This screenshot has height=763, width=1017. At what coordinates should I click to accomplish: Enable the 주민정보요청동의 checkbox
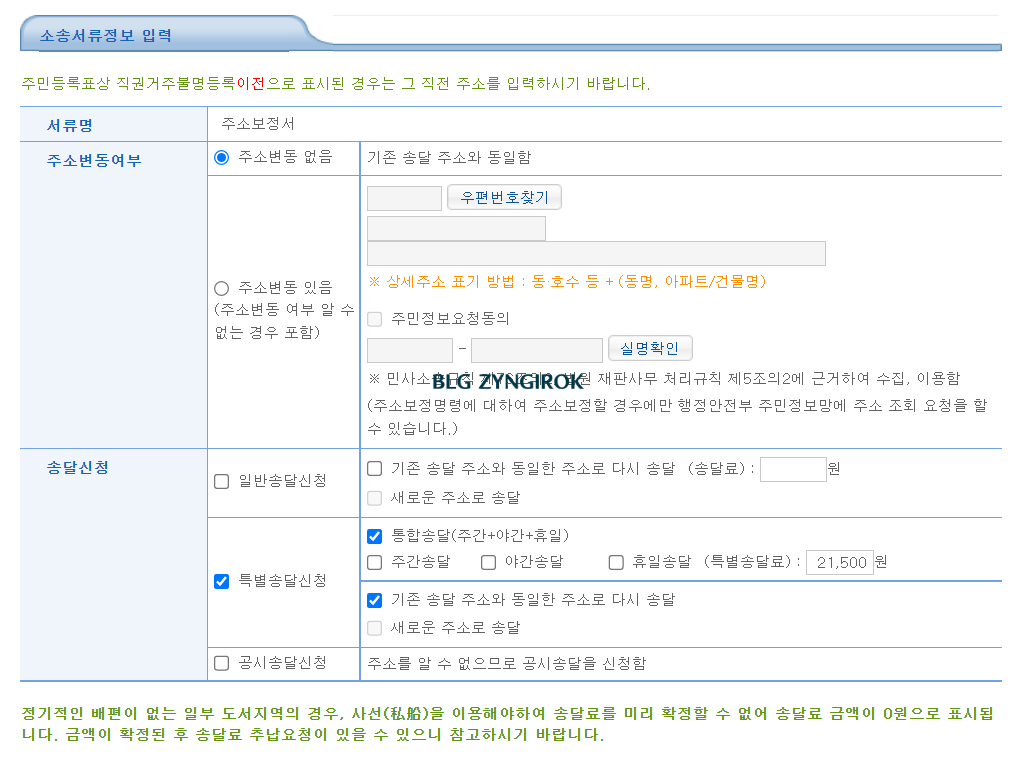pos(378,318)
